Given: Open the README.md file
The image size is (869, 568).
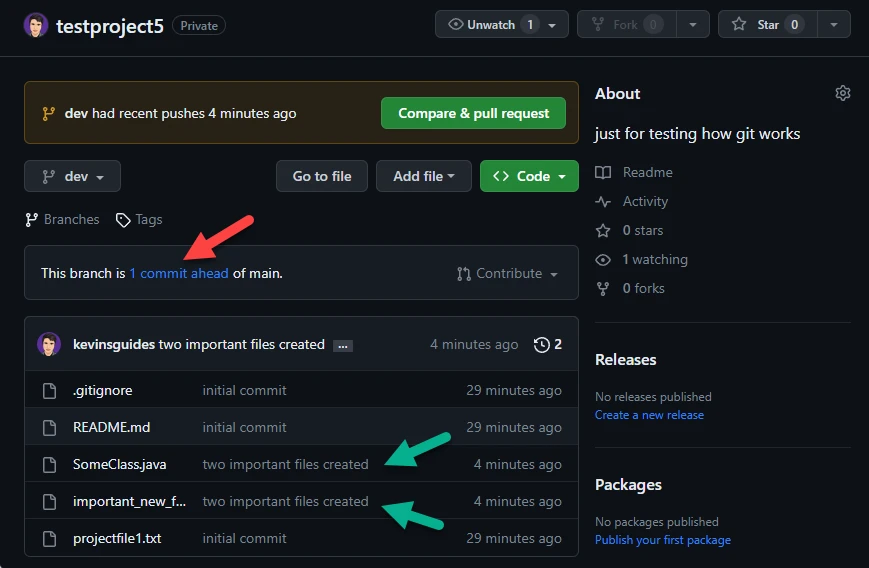Looking at the screenshot, I should coord(111,427).
